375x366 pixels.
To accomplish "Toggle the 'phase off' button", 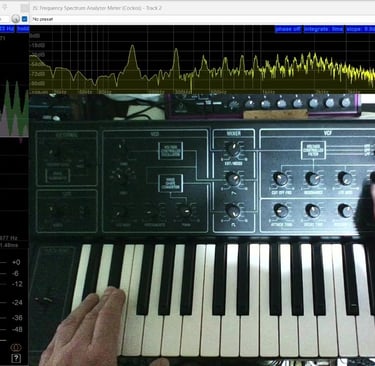I will (288, 29).
